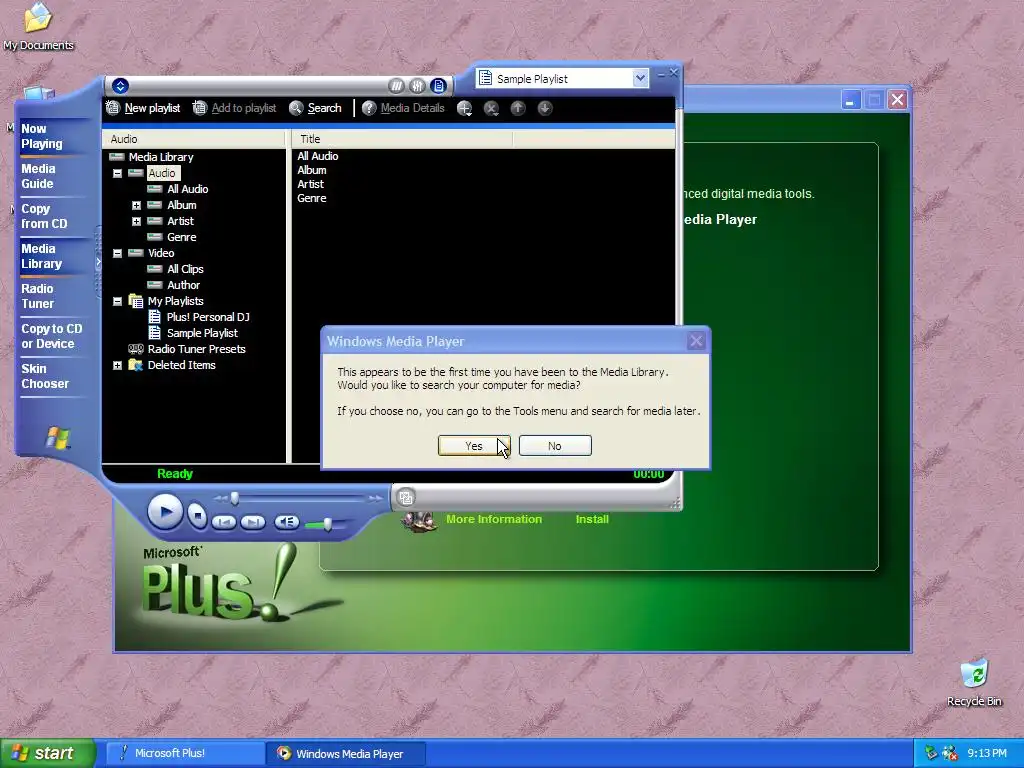Open the Recycle Bin desktop icon
The width and height of the screenshot is (1024, 768).
(974, 682)
